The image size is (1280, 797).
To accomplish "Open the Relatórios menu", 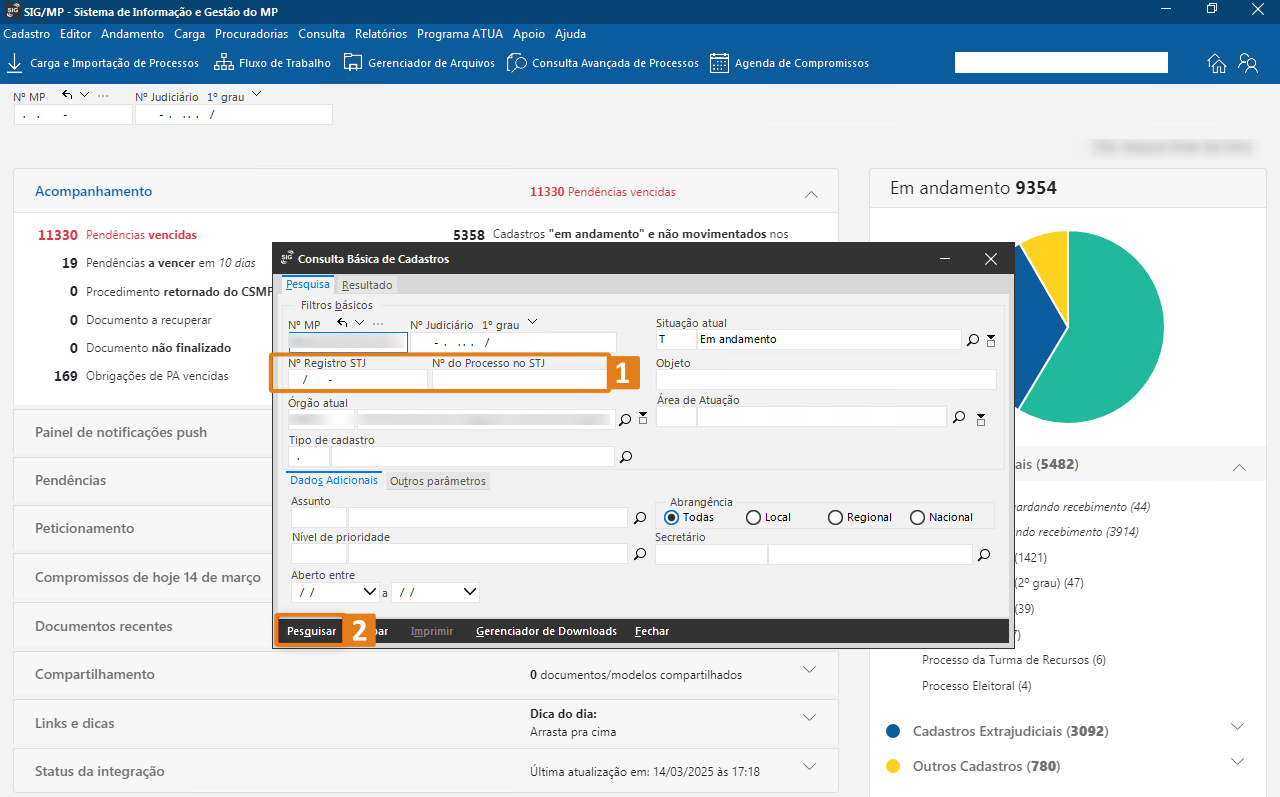I will click(x=381, y=34).
